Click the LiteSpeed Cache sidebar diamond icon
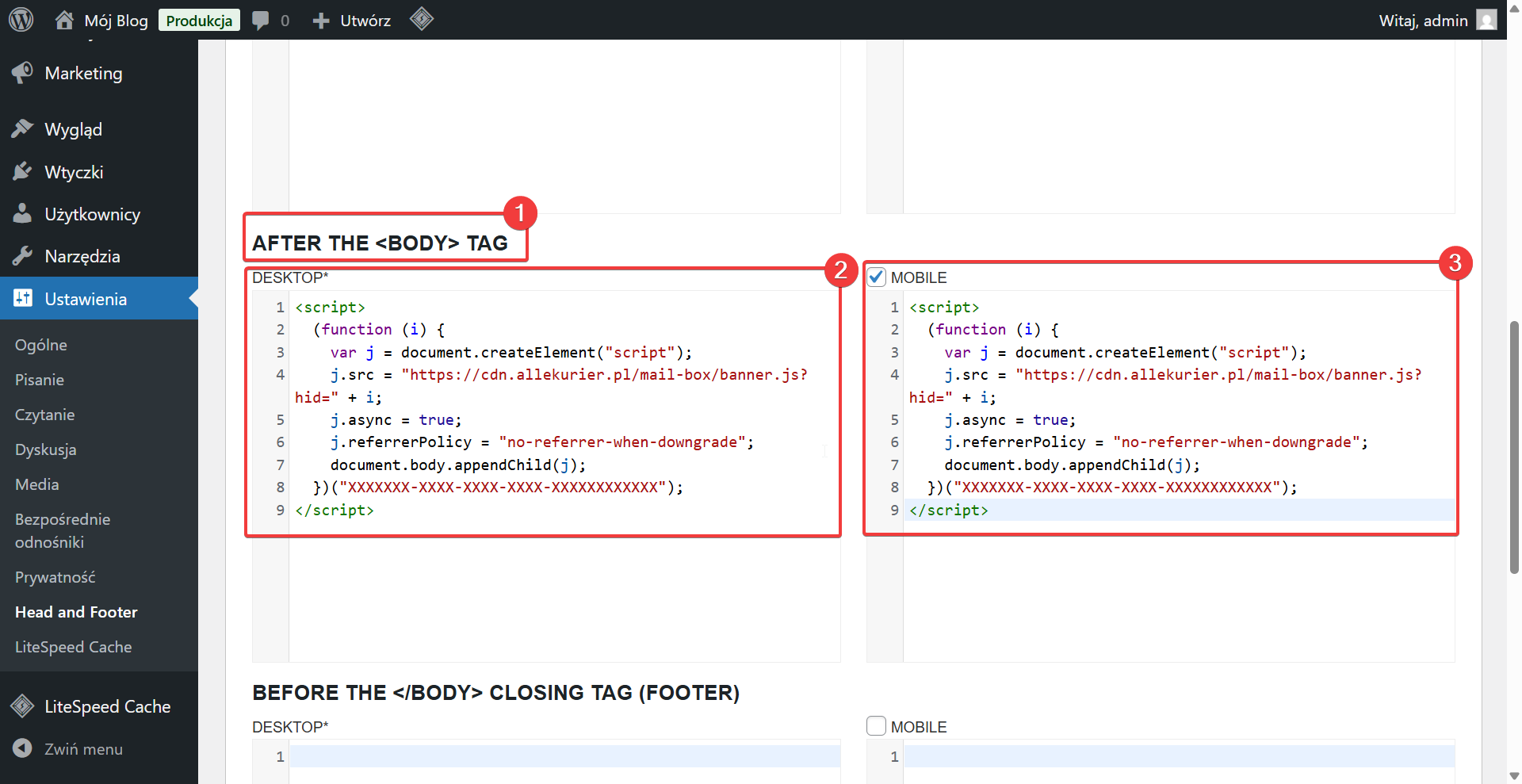This screenshot has height=784, width=1522. tap(22, 706)
